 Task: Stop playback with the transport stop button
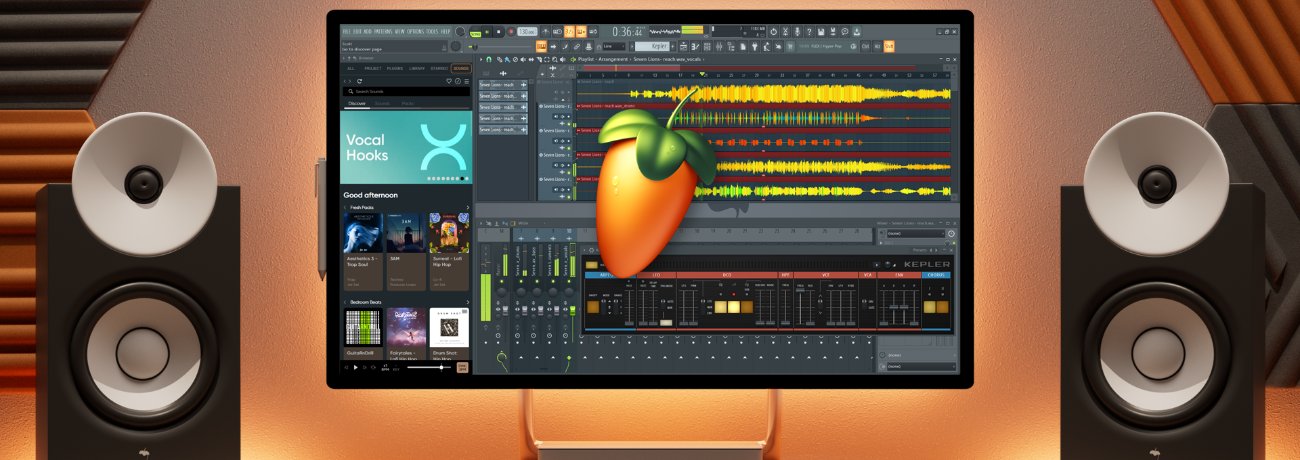[499, 32]
